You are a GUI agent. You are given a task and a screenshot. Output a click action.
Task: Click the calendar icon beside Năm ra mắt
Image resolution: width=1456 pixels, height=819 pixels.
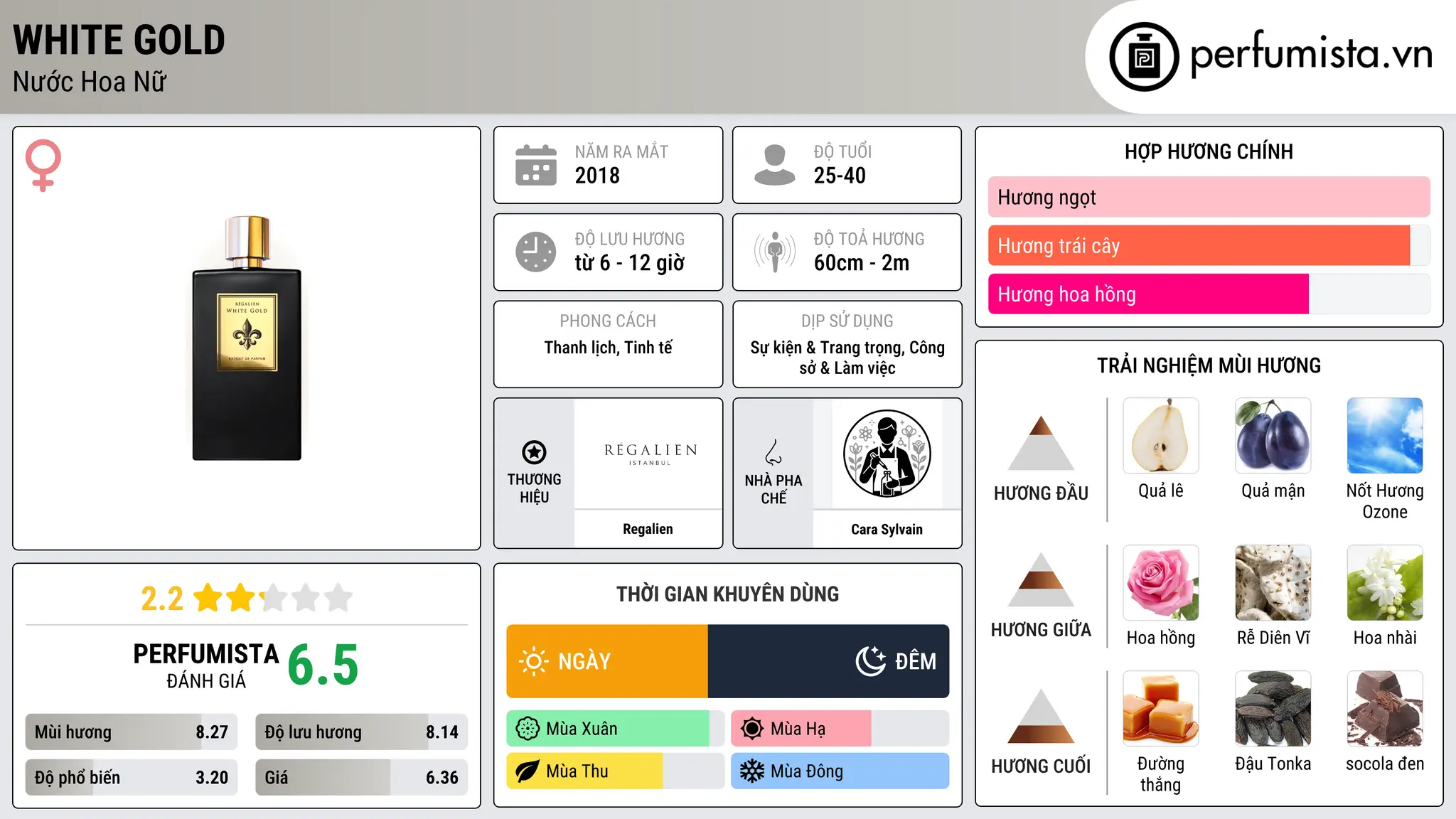coord(536,165)
